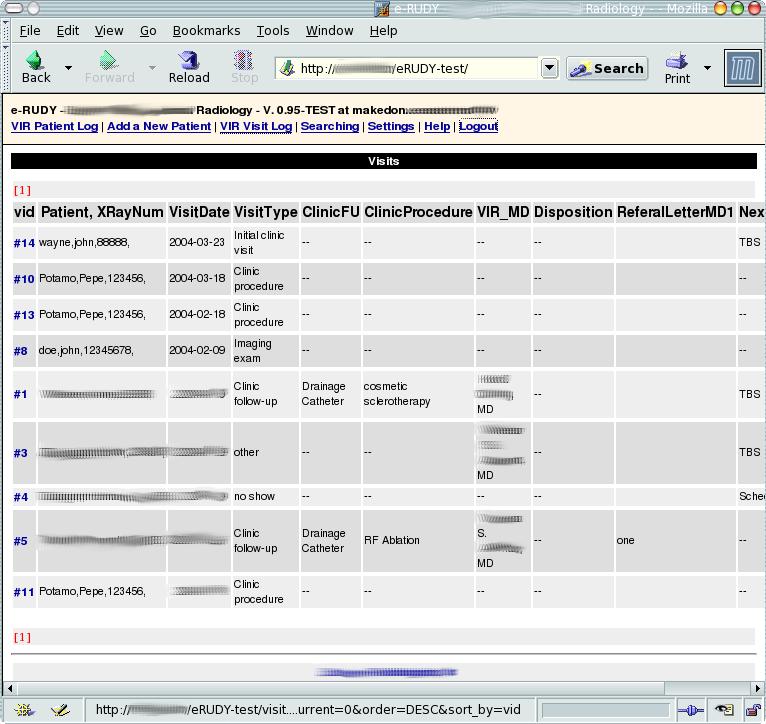The image size is (766, 724).
Task: Click the bottom [1] page number
Action: (22, 637)
